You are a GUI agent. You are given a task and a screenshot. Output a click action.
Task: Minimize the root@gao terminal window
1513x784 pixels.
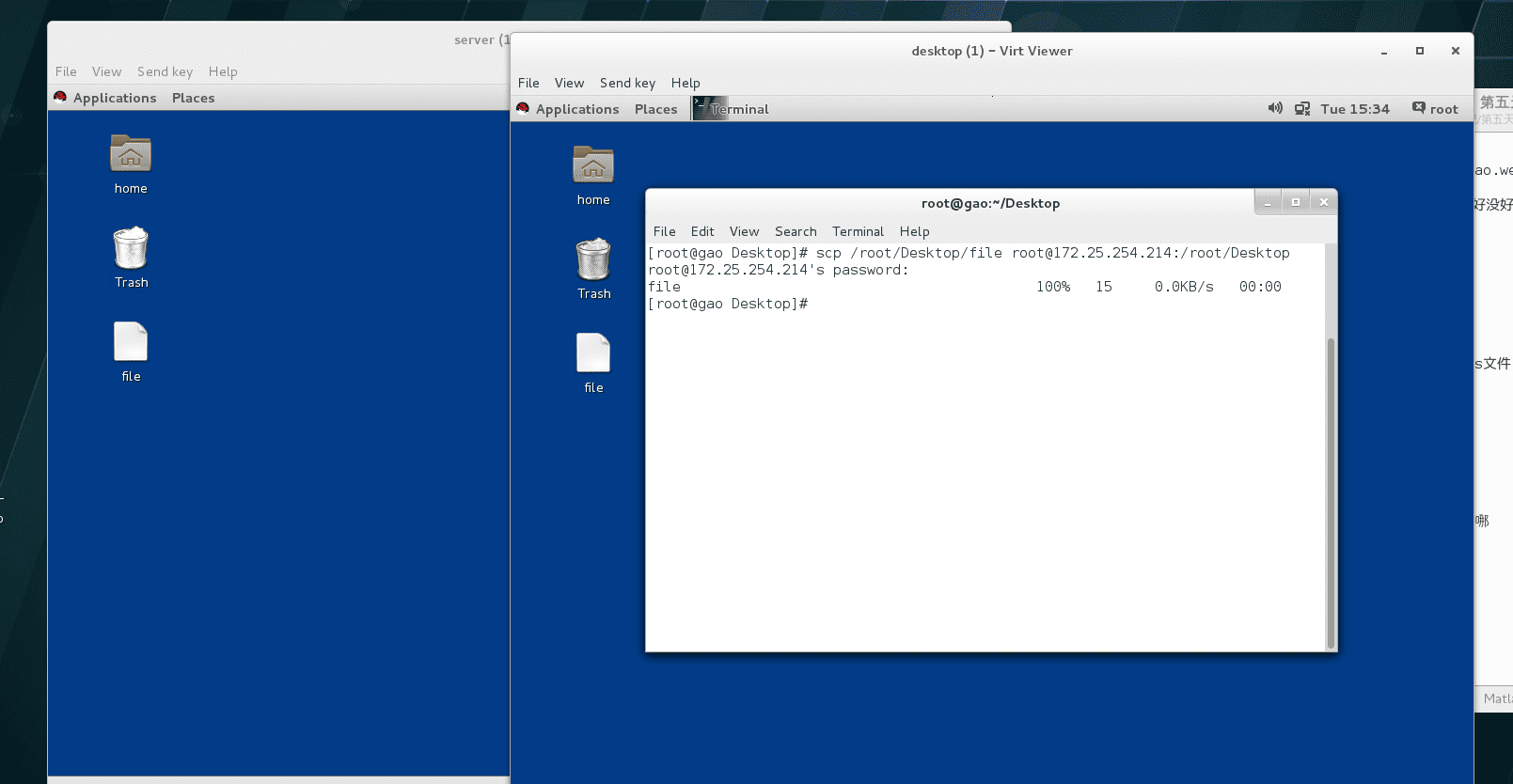(x=1268, y=202)
